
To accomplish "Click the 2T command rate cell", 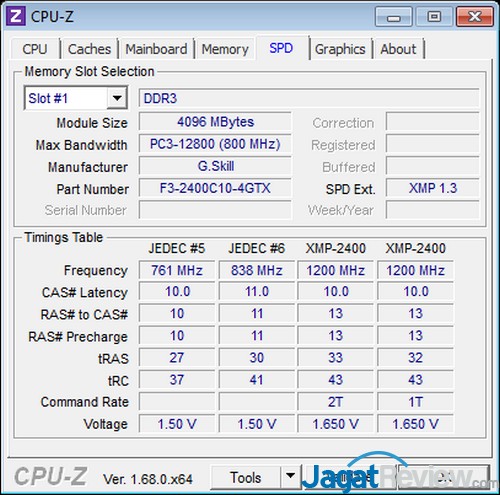I will tap(335, 402).
